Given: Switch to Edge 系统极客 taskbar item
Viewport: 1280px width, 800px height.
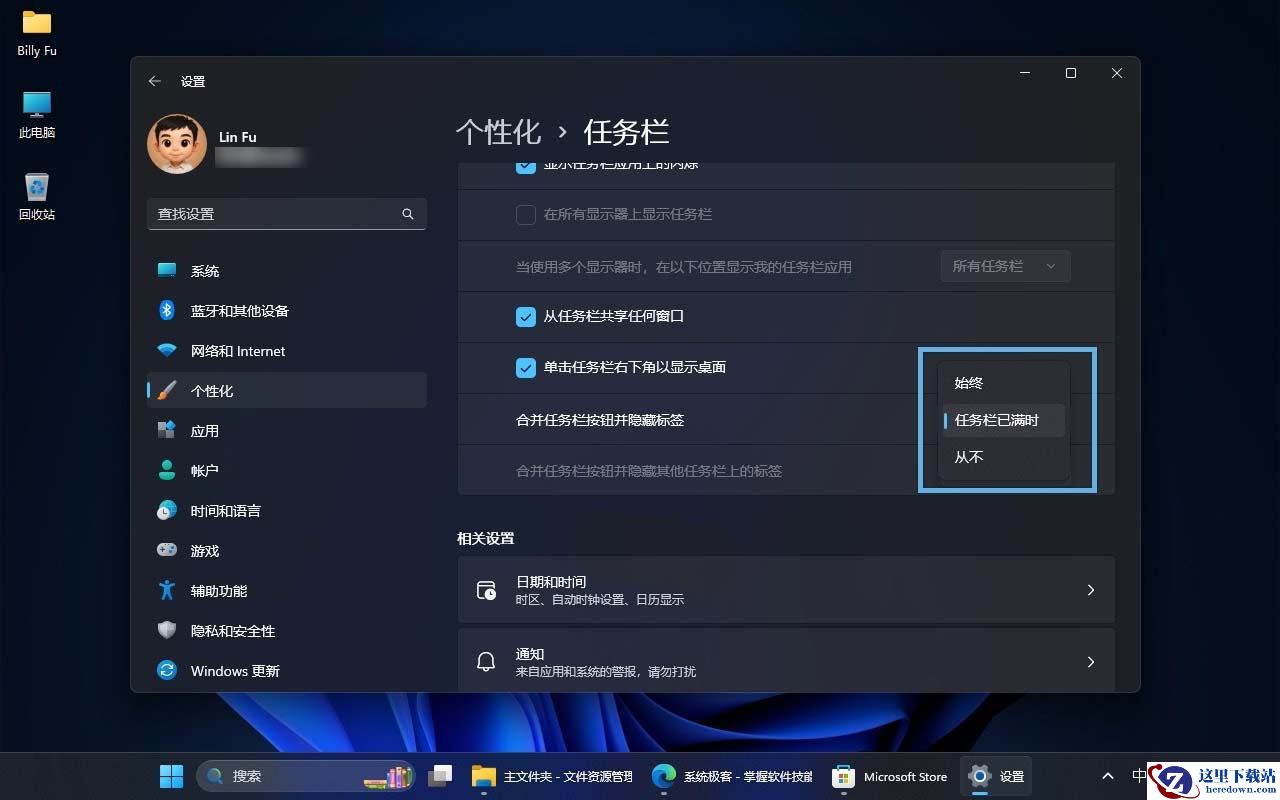Looking at the screenshot, I should [x=731, y=776].
